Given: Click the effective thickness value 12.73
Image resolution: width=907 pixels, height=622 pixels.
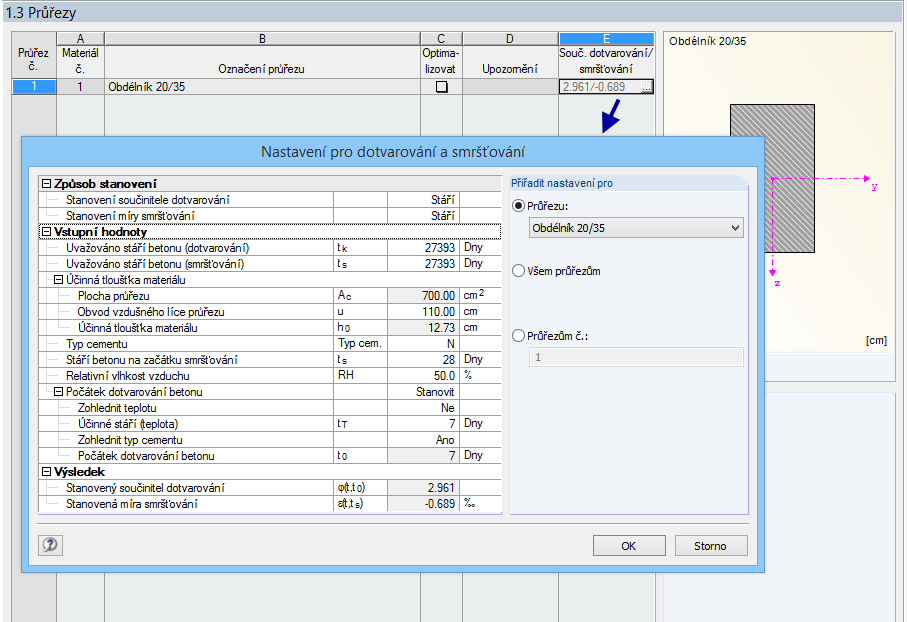Looking at the screenshot, I should (423, 327).
